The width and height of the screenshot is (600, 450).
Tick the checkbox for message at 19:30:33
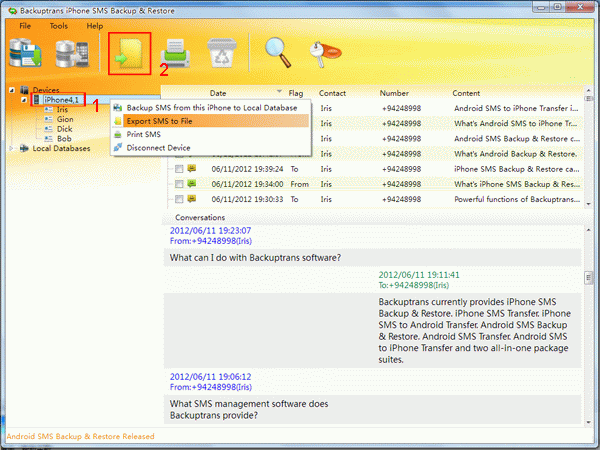pos(179,199)
